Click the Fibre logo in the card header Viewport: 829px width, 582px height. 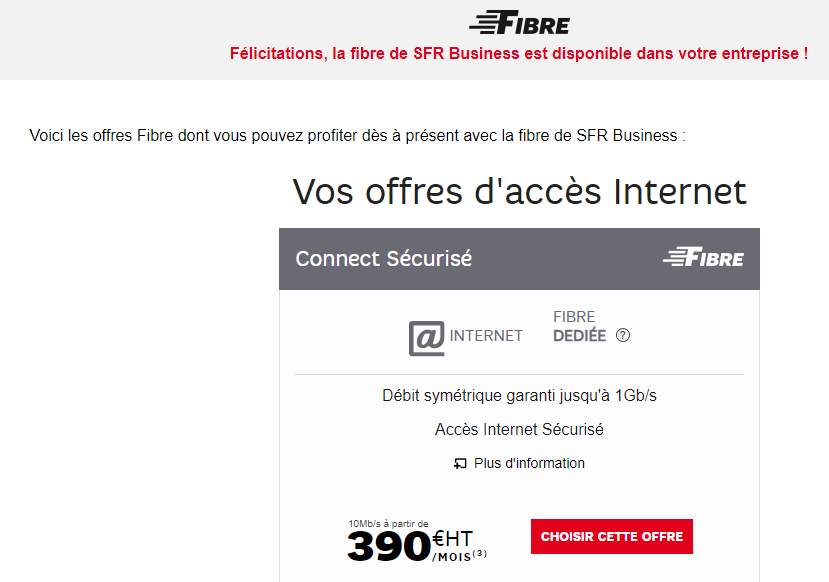(703, 258)
